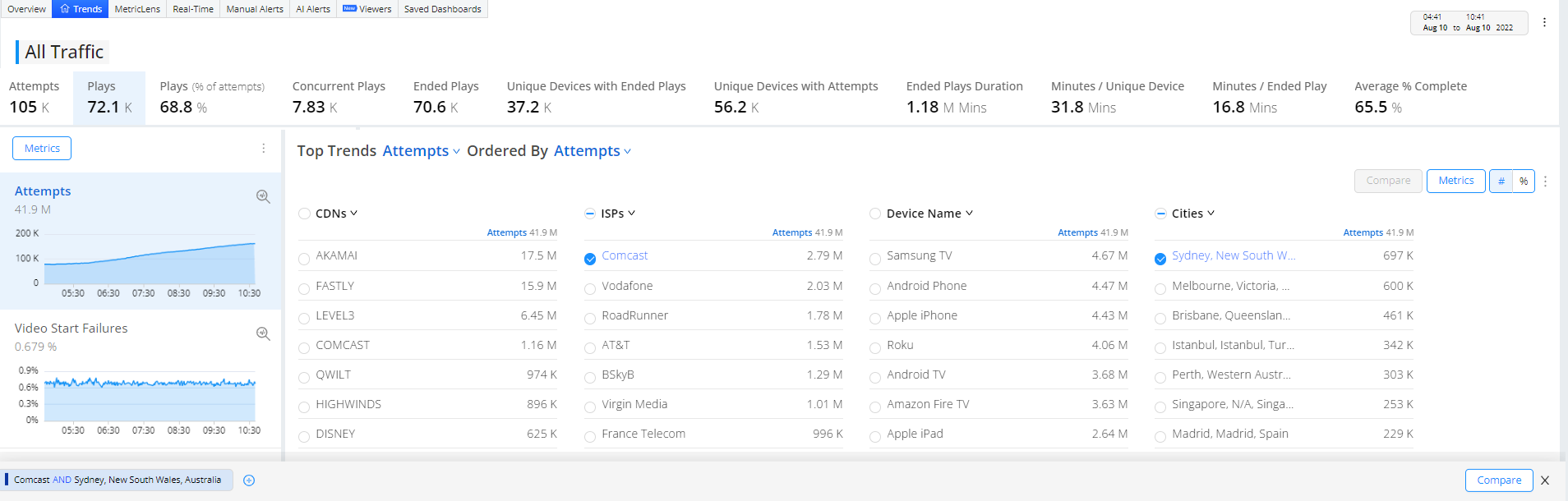The height and width of the screenshot is (501, 1568).
Task: Uncheck the Comcast ISP checkbox
Action: click(x=590, y=260)
